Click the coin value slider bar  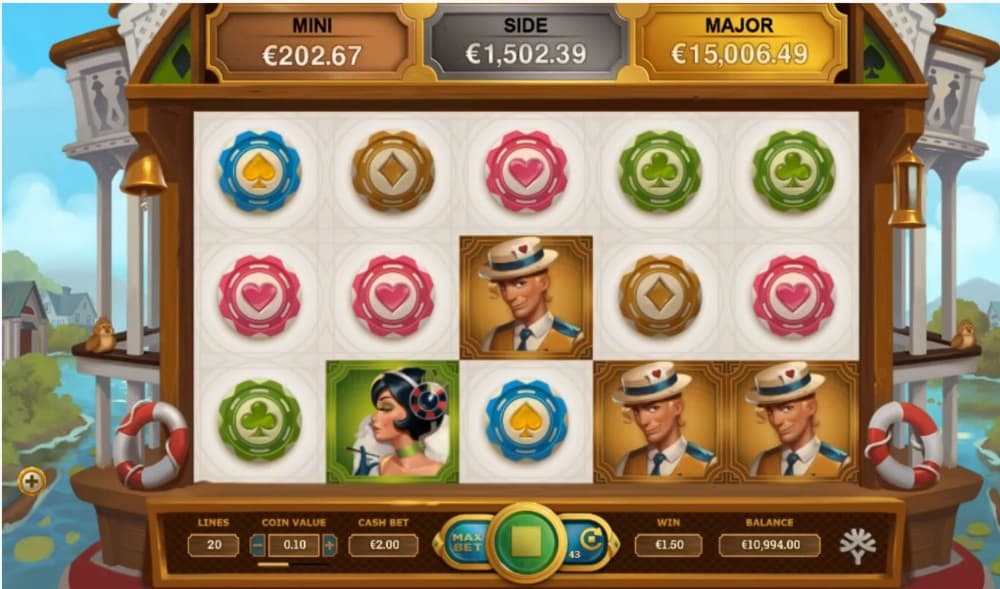293,564
